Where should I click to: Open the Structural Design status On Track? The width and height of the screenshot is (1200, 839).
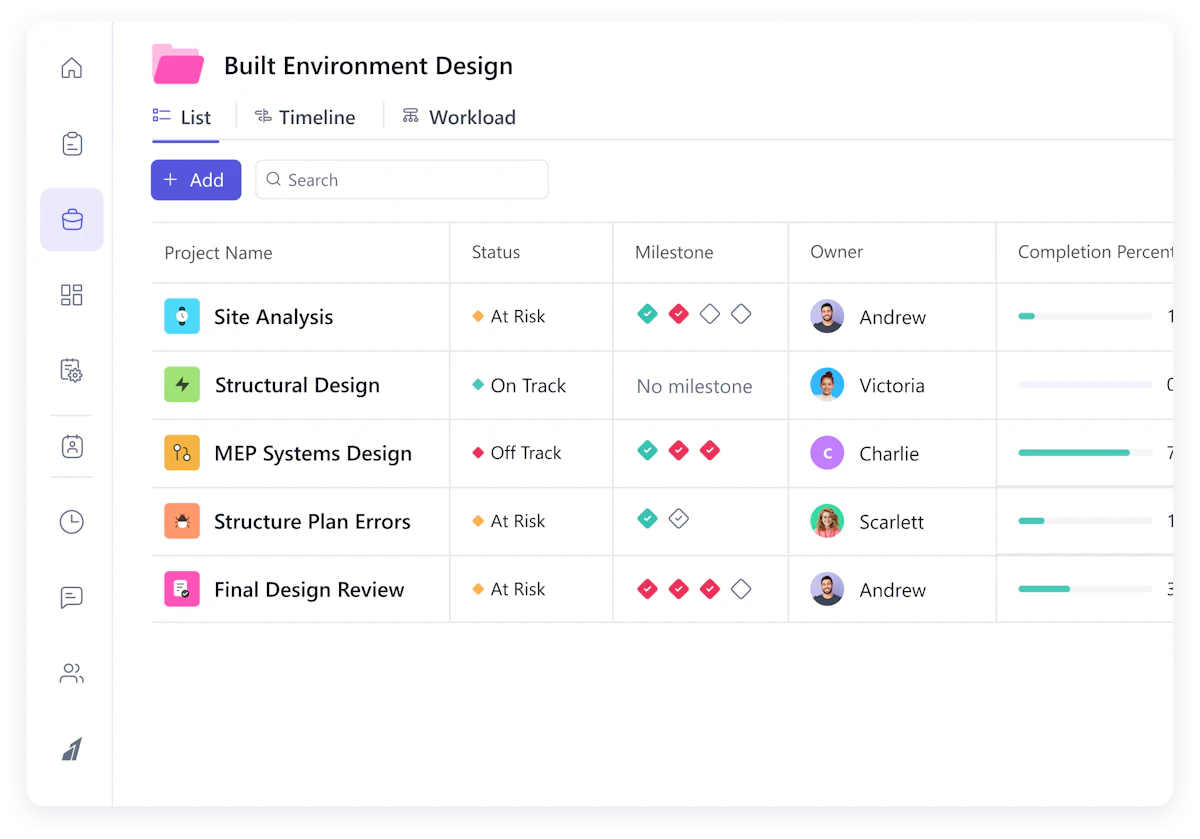tap(519, 385)
